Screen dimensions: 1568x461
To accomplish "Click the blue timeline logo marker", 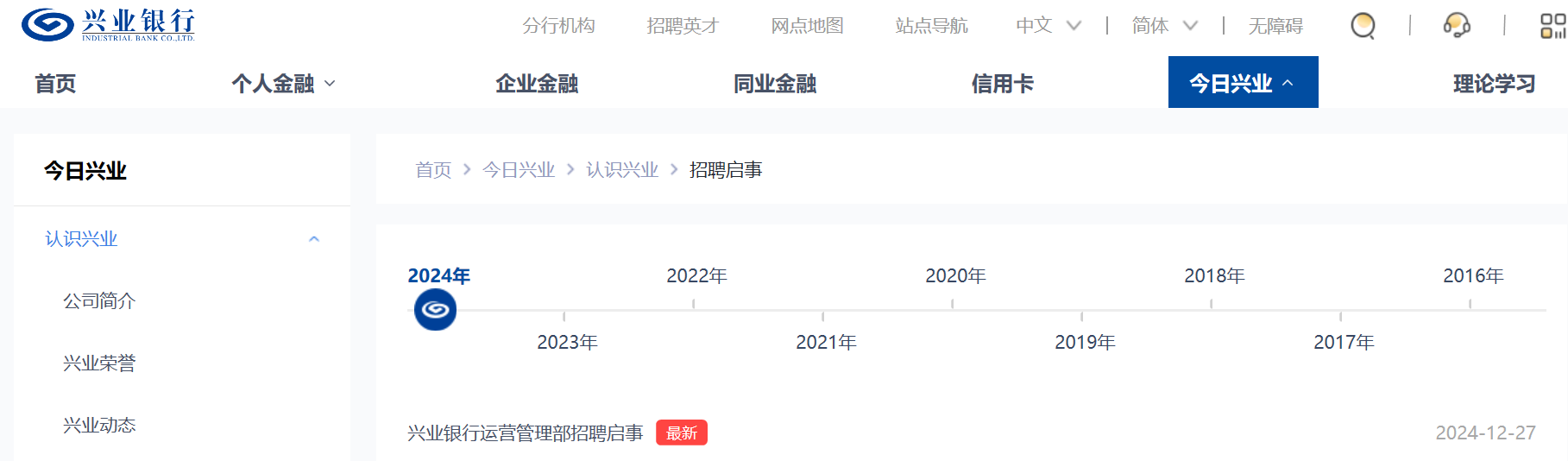I will [x=435, y=309].
